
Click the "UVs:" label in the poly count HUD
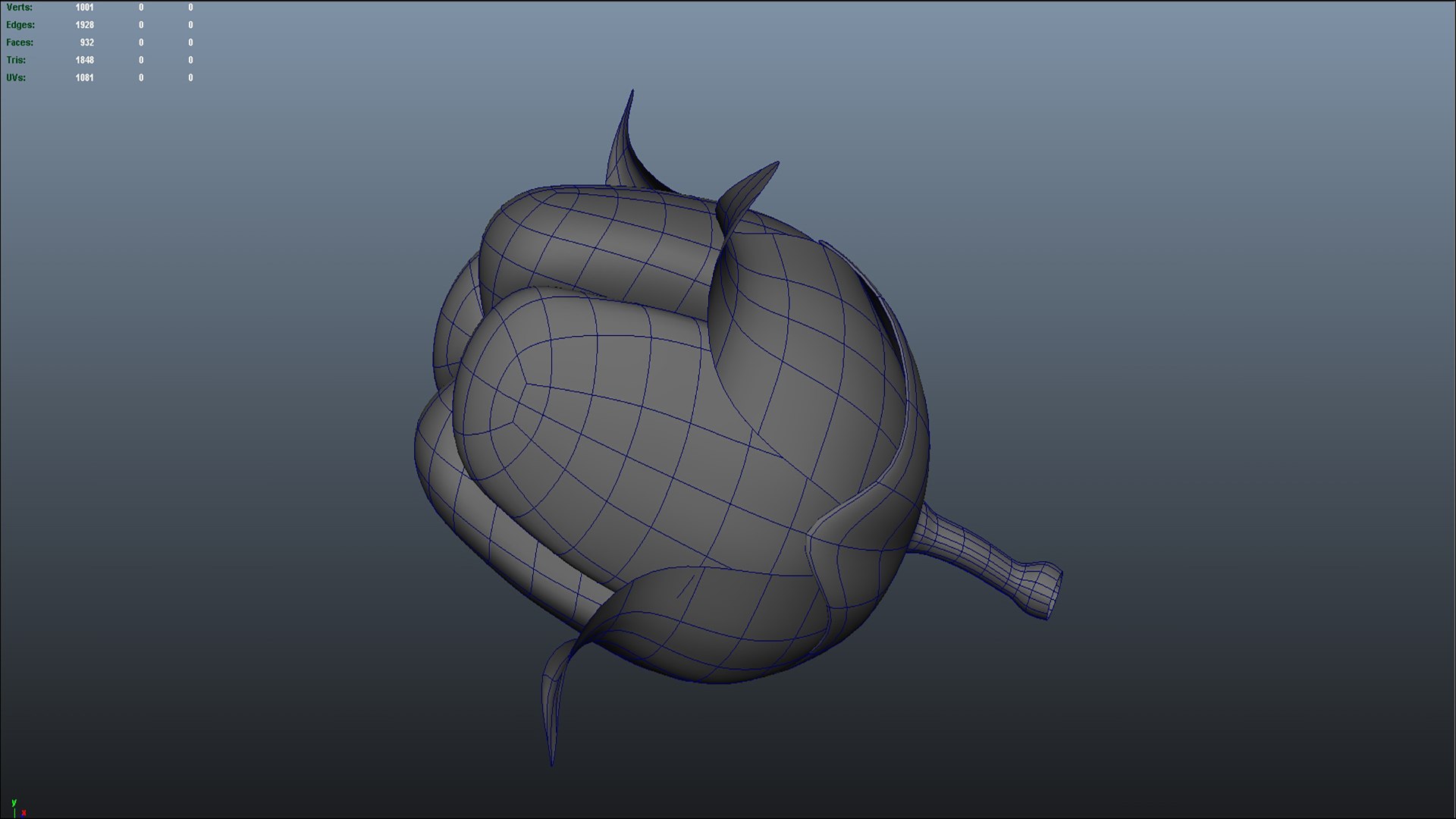click(x=16, y=77)
